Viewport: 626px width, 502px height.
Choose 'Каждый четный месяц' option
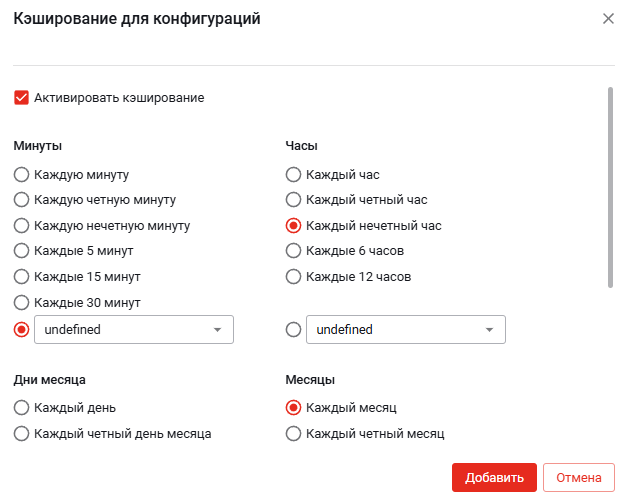coord(293,434)
